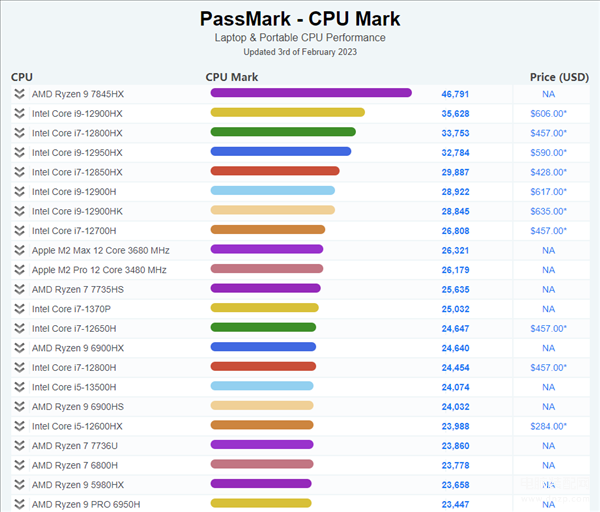This screenshot has width=600, height=512.
Task: Open the Apple M2 Pro 12 Core link
Action: tap(99, 270)
